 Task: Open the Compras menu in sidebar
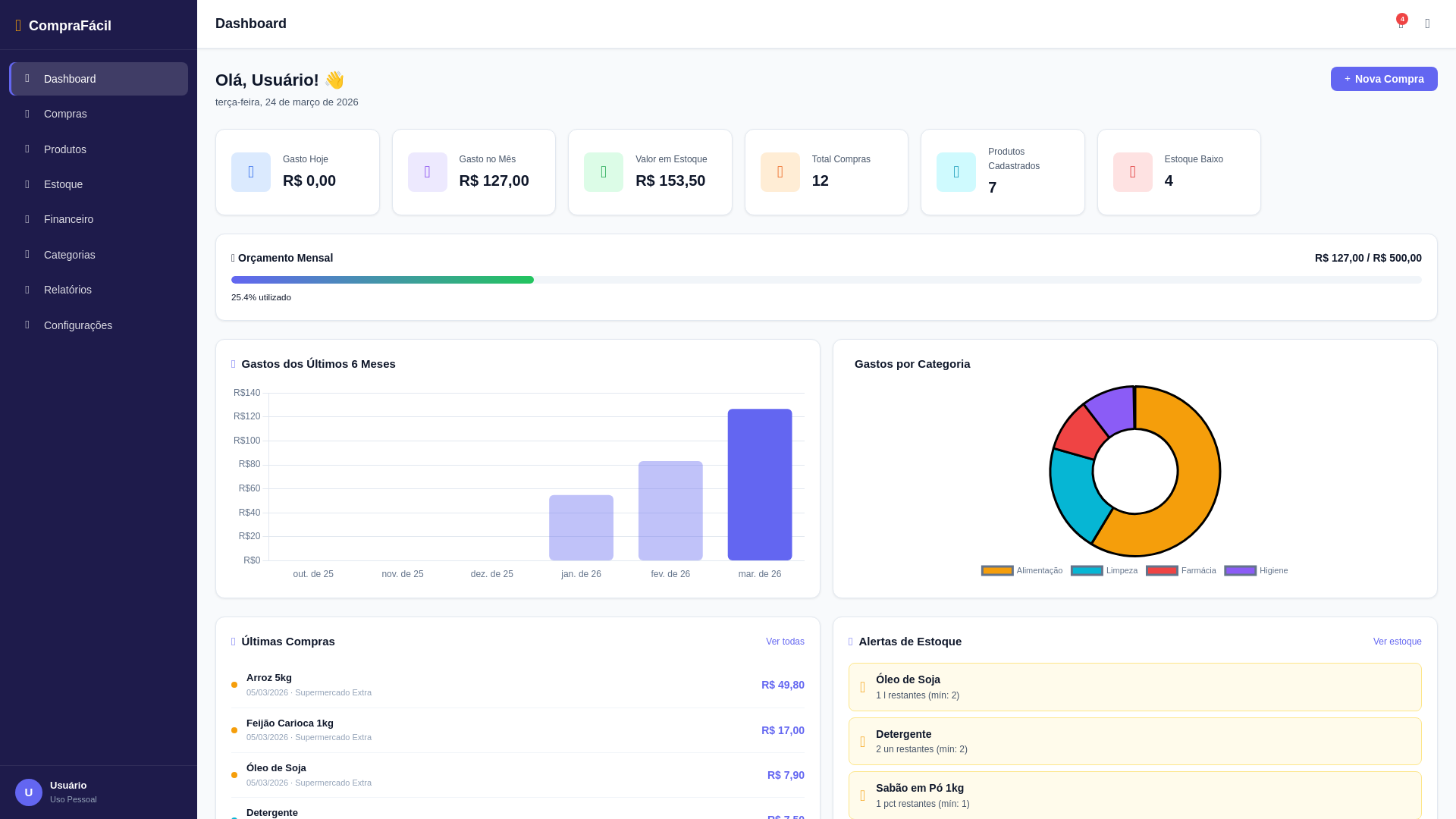click(65, 115)
